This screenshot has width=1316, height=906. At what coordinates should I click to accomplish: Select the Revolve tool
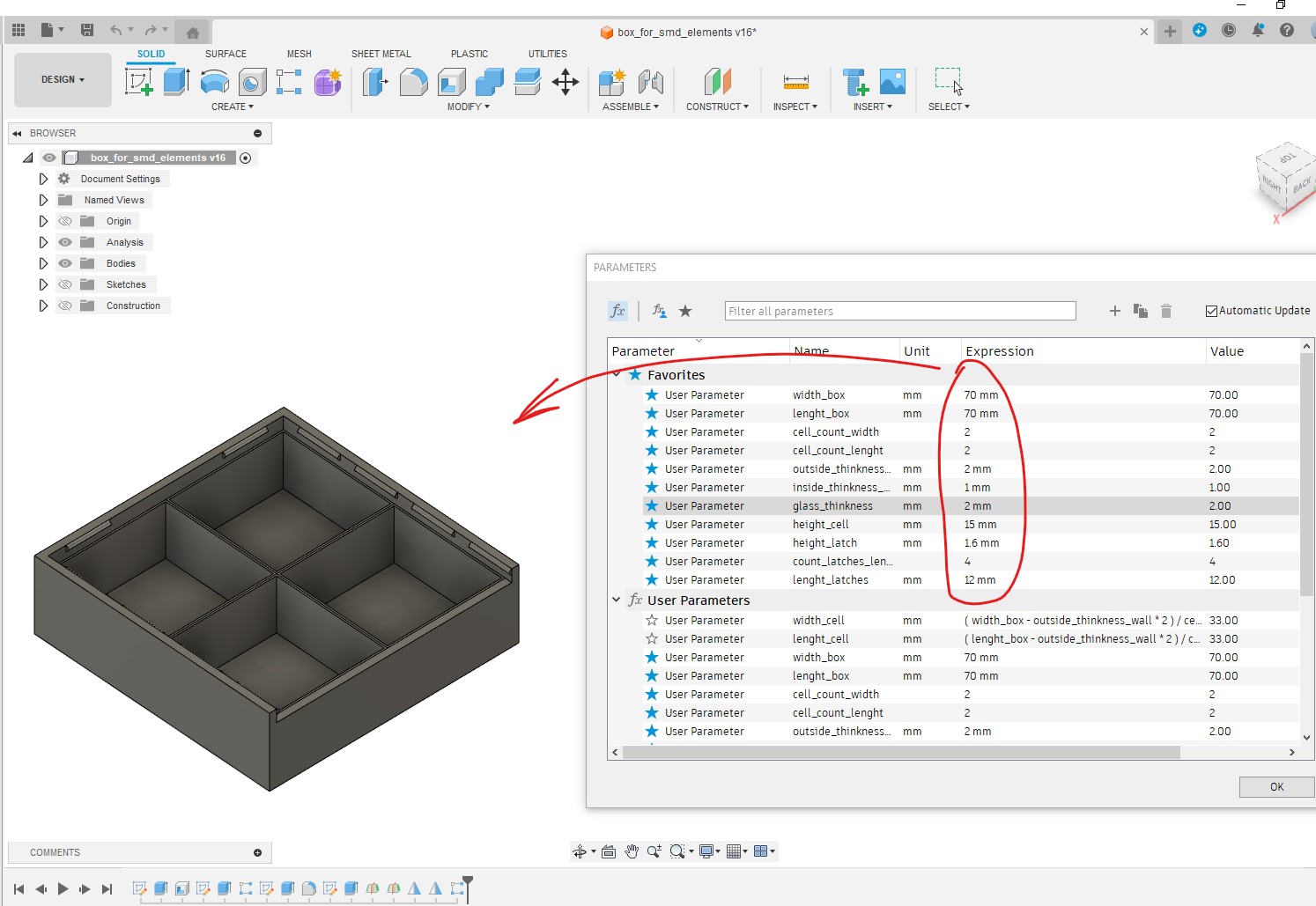pos(214,81)
